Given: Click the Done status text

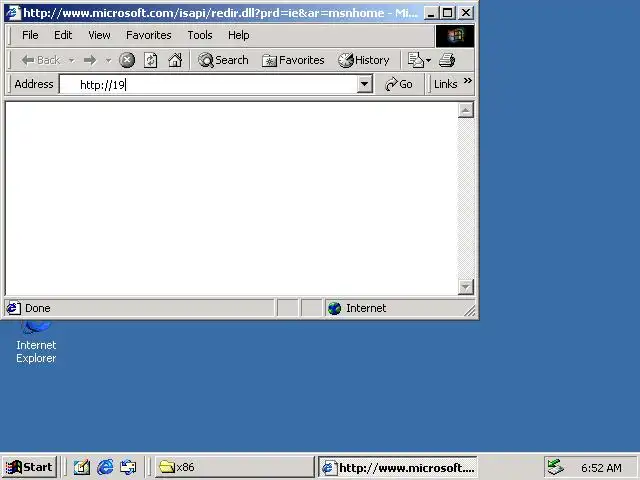Looking at the screenshot, I should pos(38,308).
